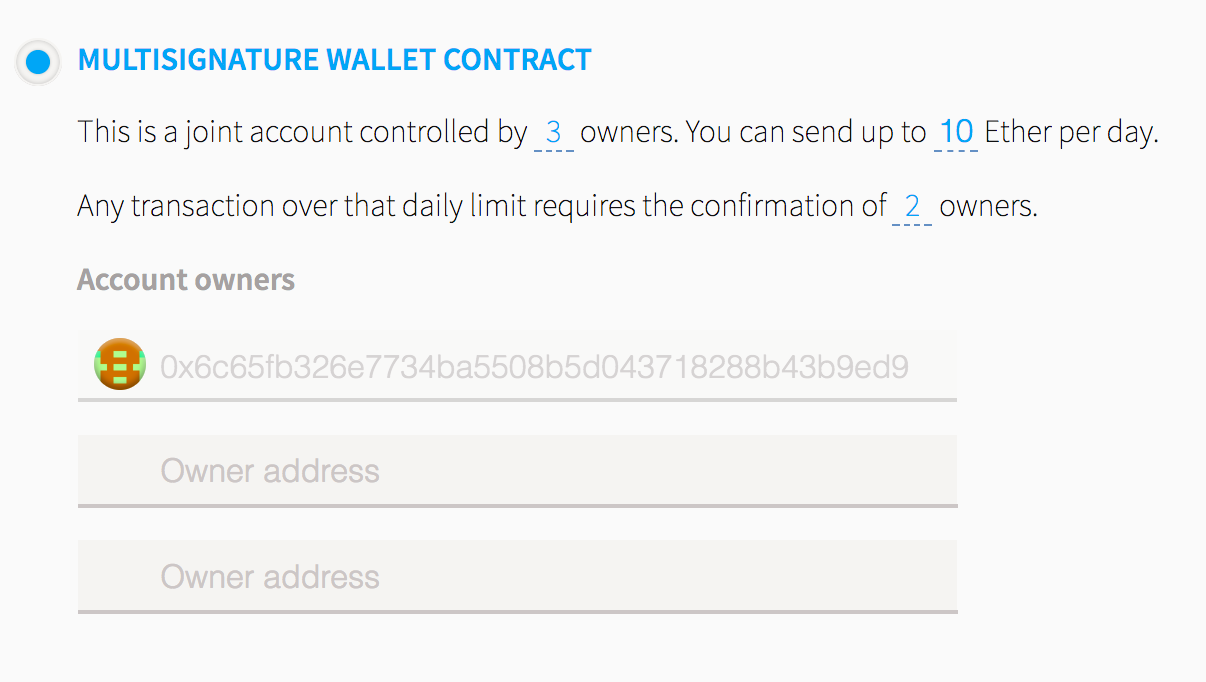Select the Multisignature Wallet Contract radio button

click(x=38, y=62)
